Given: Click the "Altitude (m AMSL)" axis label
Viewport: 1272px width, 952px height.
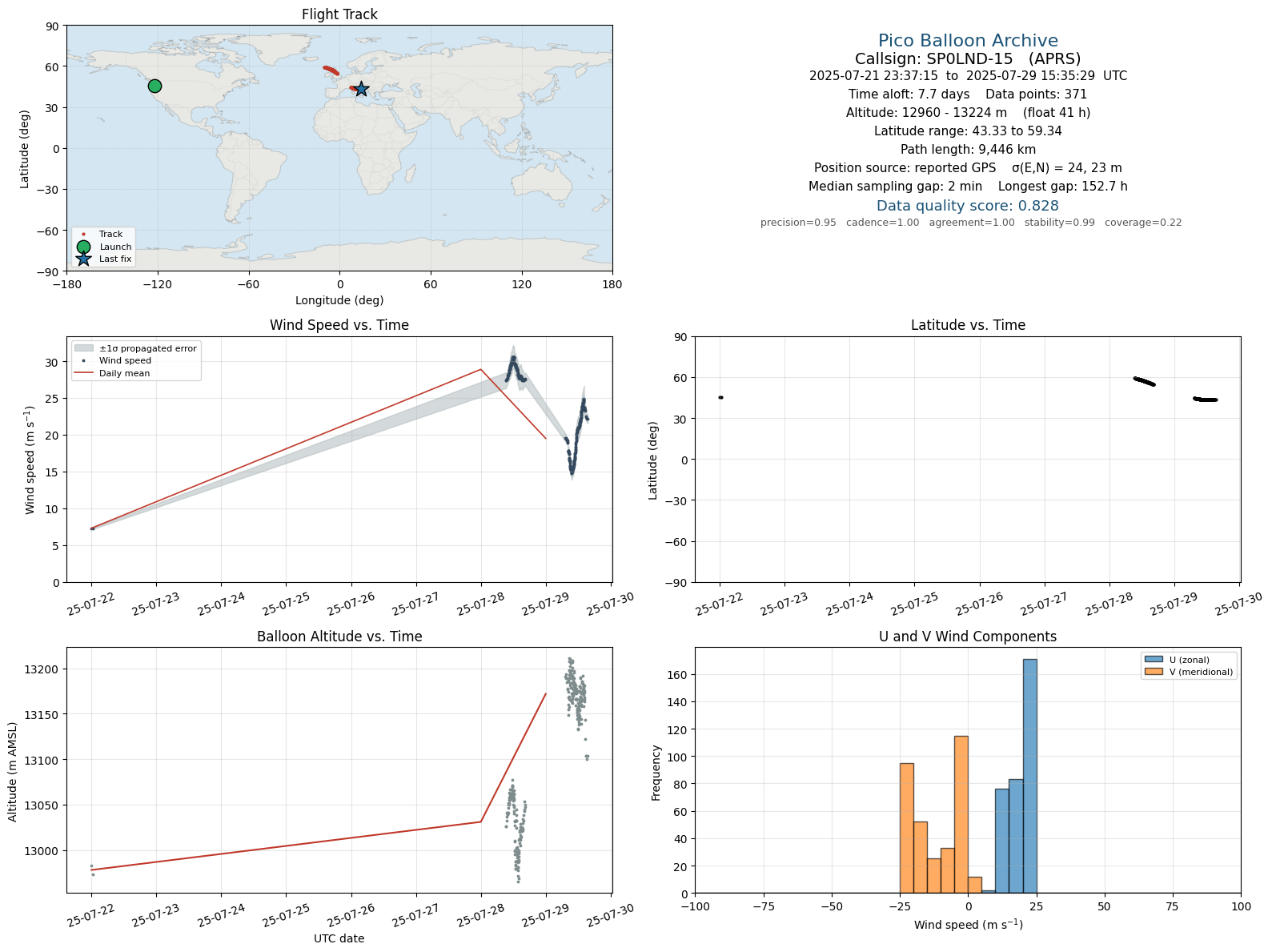Looking at the screenshot, I should coord(12,771).
